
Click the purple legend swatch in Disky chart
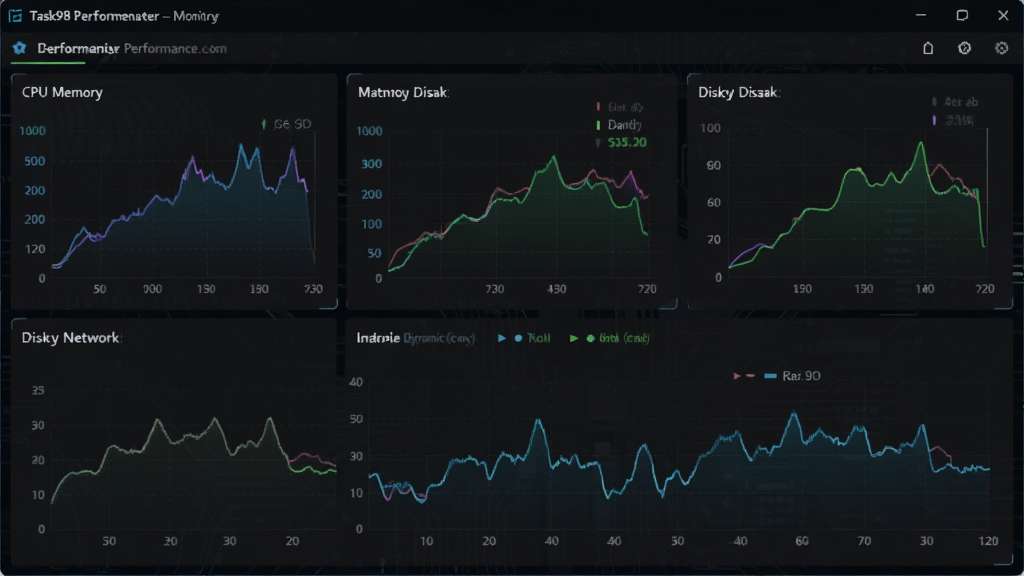point(934,120)
